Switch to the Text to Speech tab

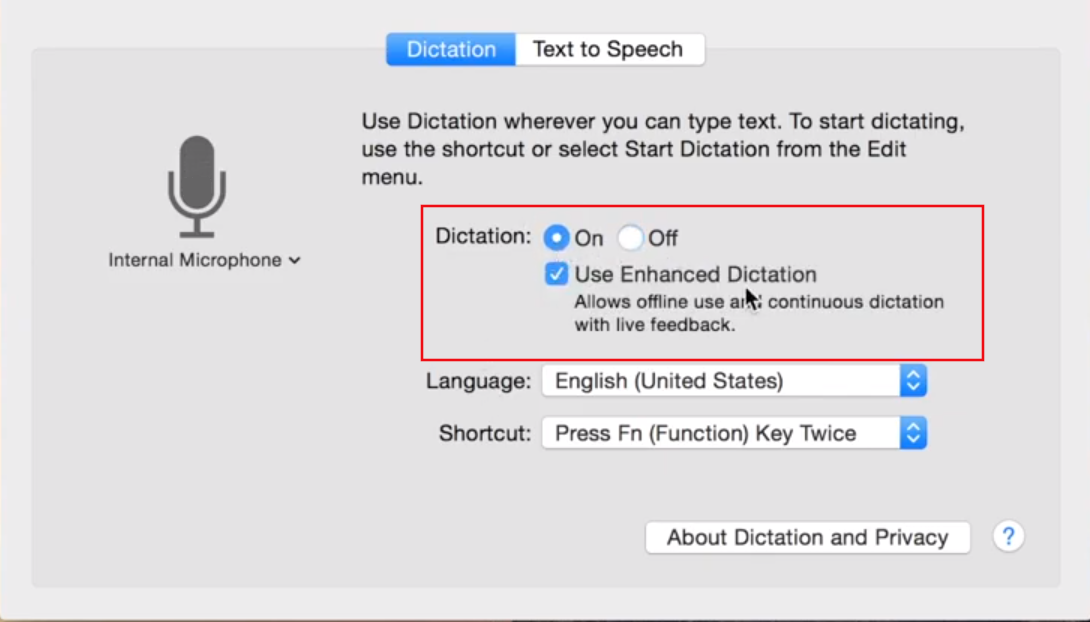coord(609,48)
